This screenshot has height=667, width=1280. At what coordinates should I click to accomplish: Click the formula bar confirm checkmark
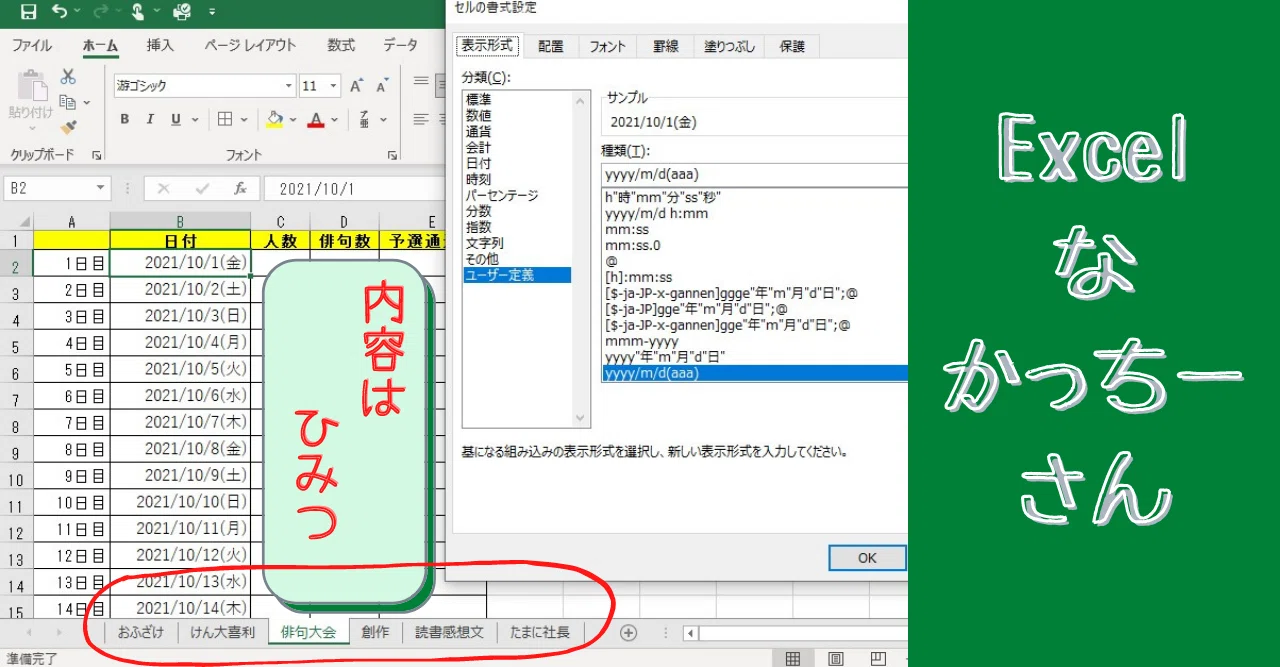point(202,188)
